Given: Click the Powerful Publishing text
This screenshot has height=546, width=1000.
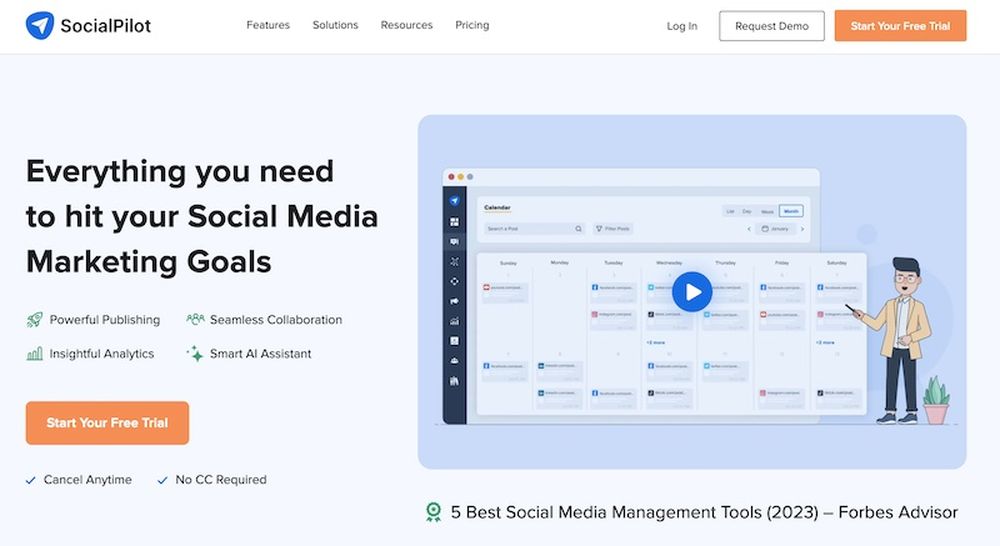Looking at the screenshot, I should pyautogui.click(x=105, y=320).
